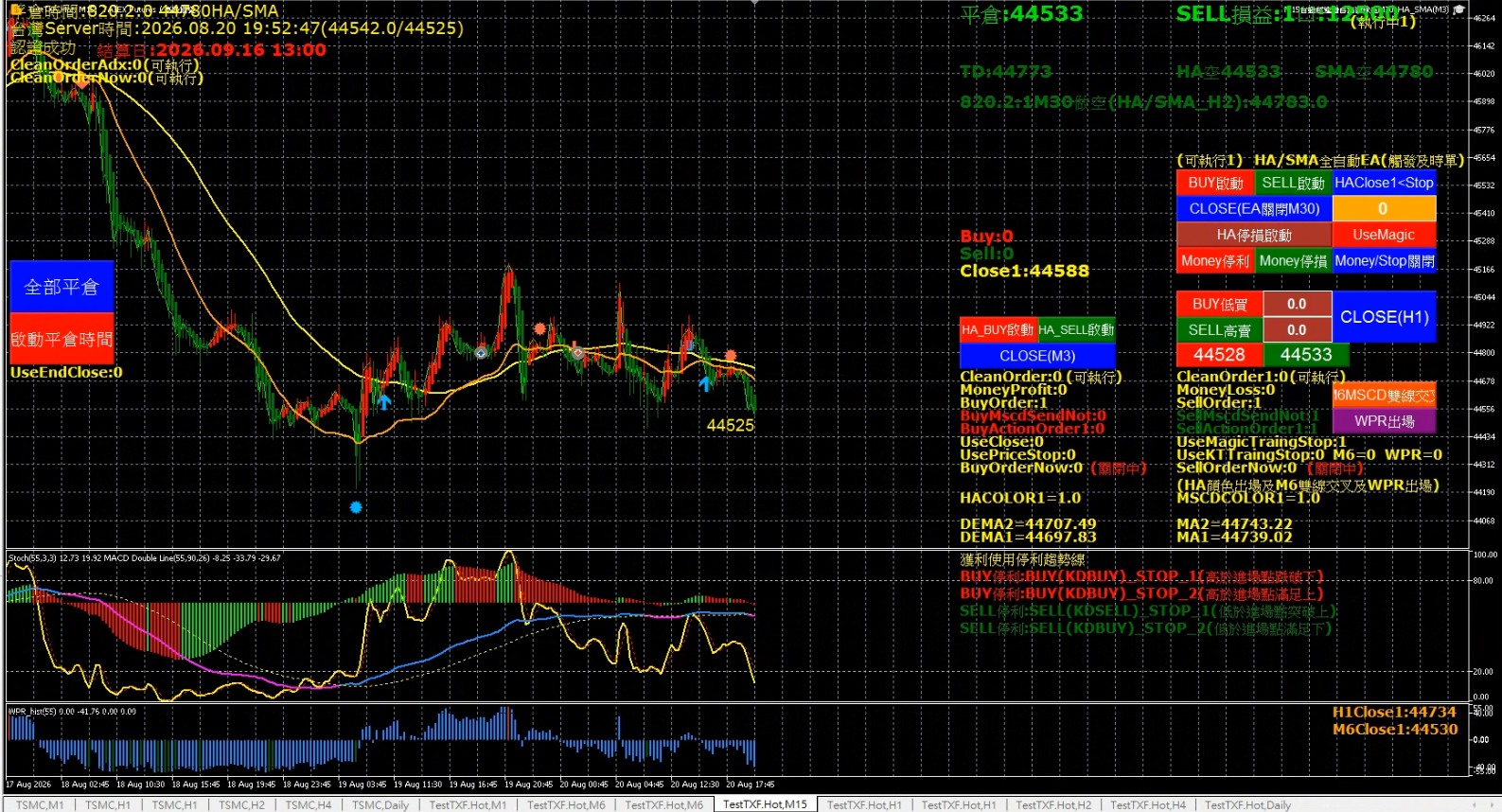Click the Close1:44588 label
The width and height of the screenshot is (1502, 812).
1024,271
